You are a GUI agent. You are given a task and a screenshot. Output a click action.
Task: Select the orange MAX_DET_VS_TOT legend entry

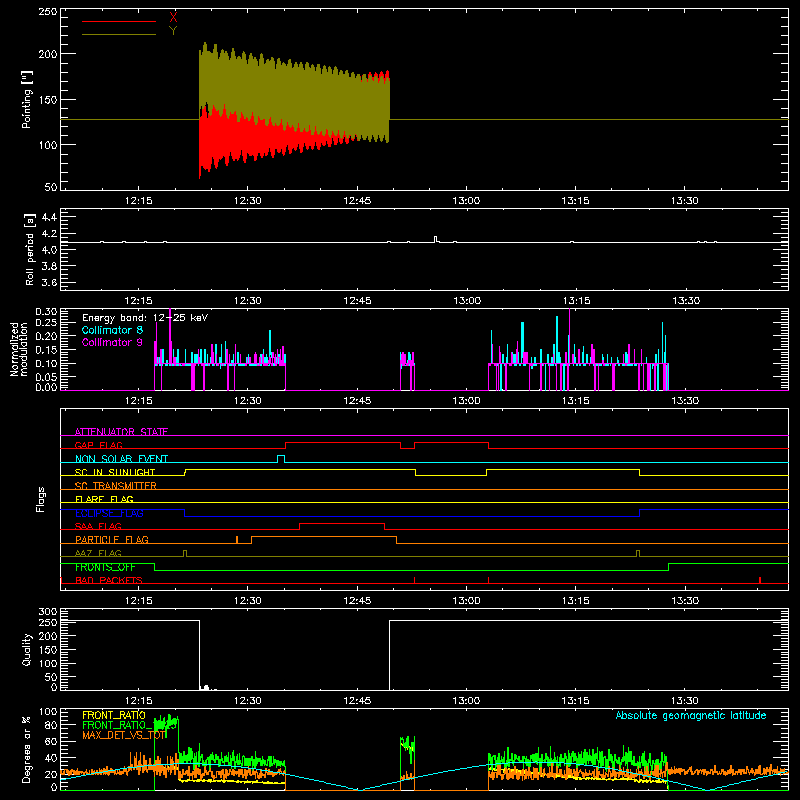click(124, 735)
